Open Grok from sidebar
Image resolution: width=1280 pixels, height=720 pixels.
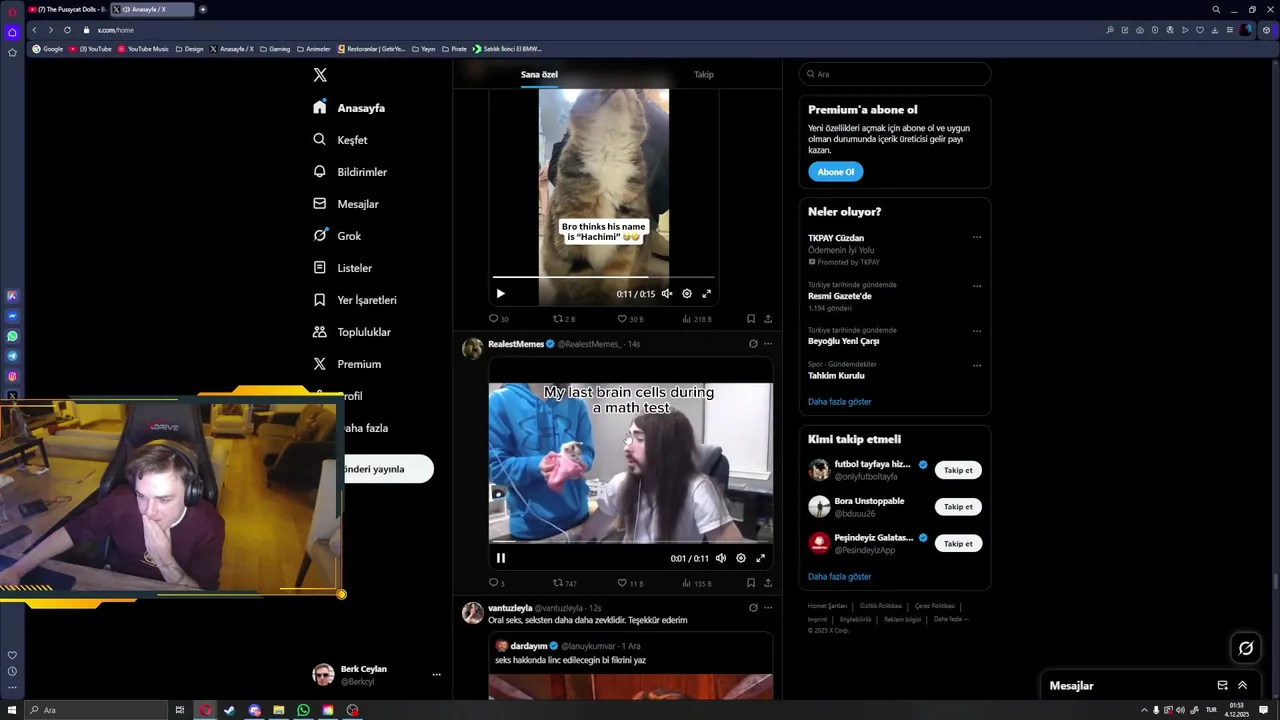337,236
